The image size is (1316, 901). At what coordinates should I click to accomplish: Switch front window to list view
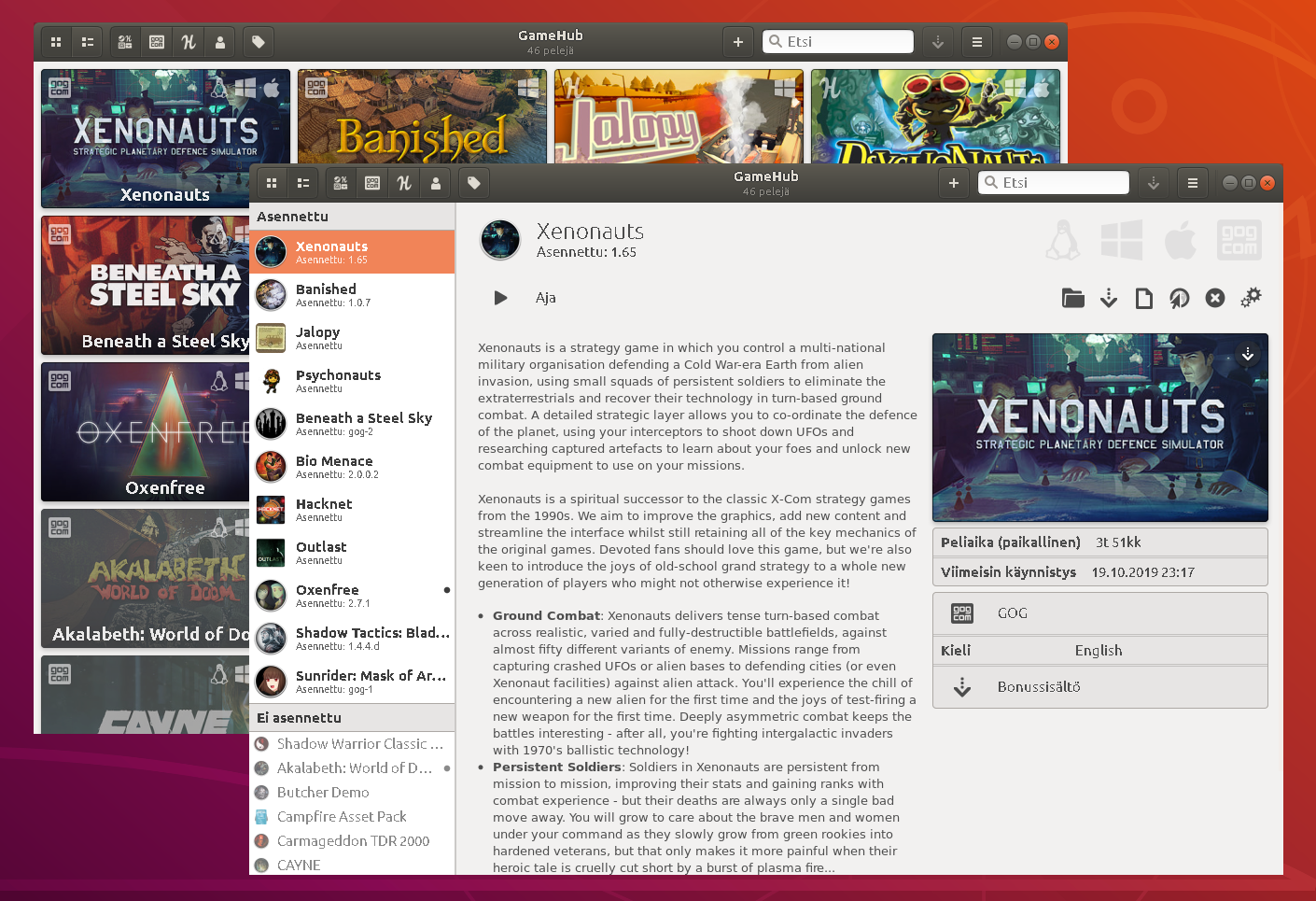pyautogui.click(x=303, y=183)
